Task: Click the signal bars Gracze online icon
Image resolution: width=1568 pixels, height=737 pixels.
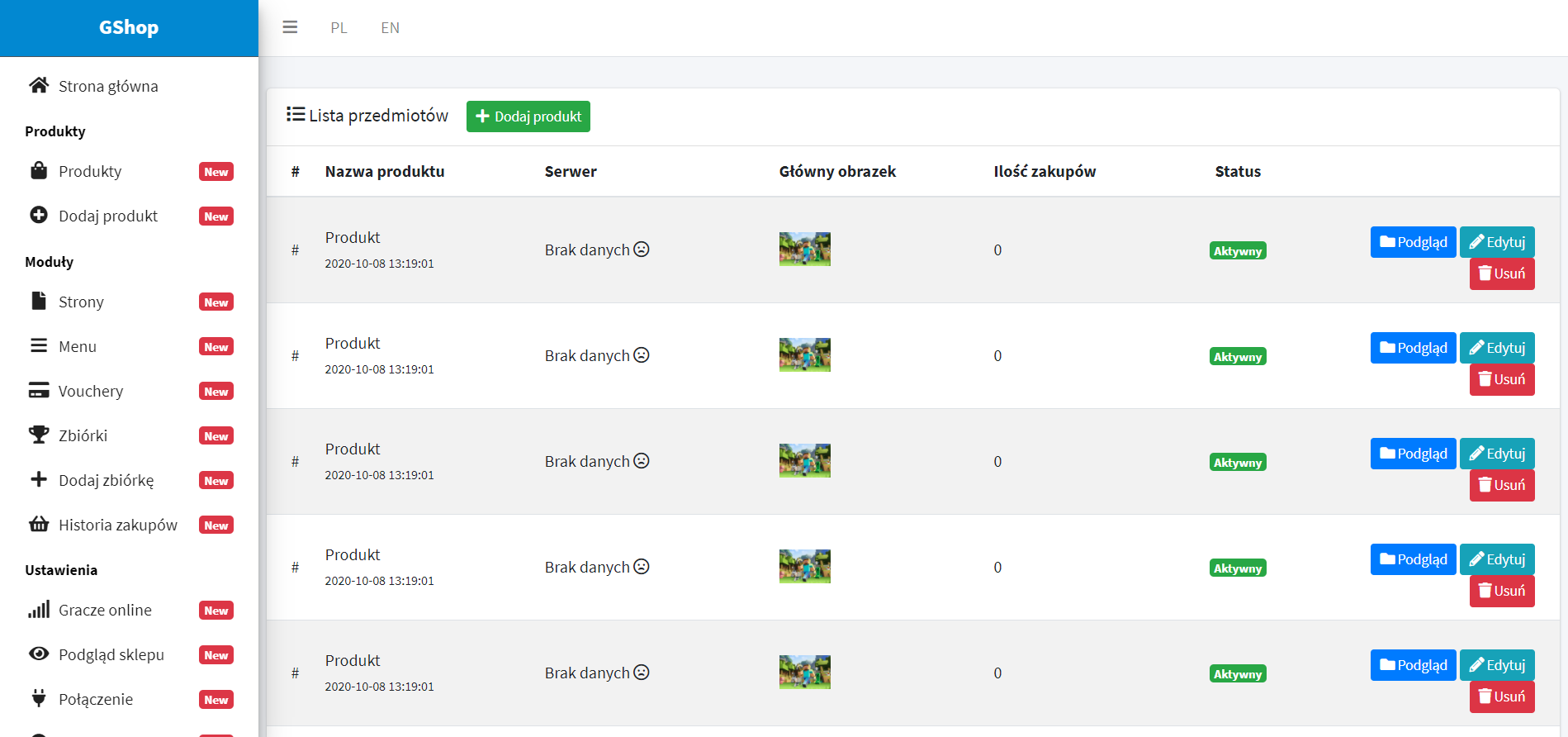Action: tap(39, 610)
